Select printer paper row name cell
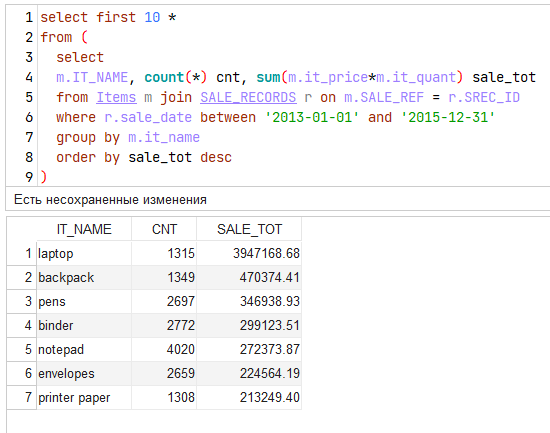The height and width of the screenshot is (433, 550). [84, 398]
